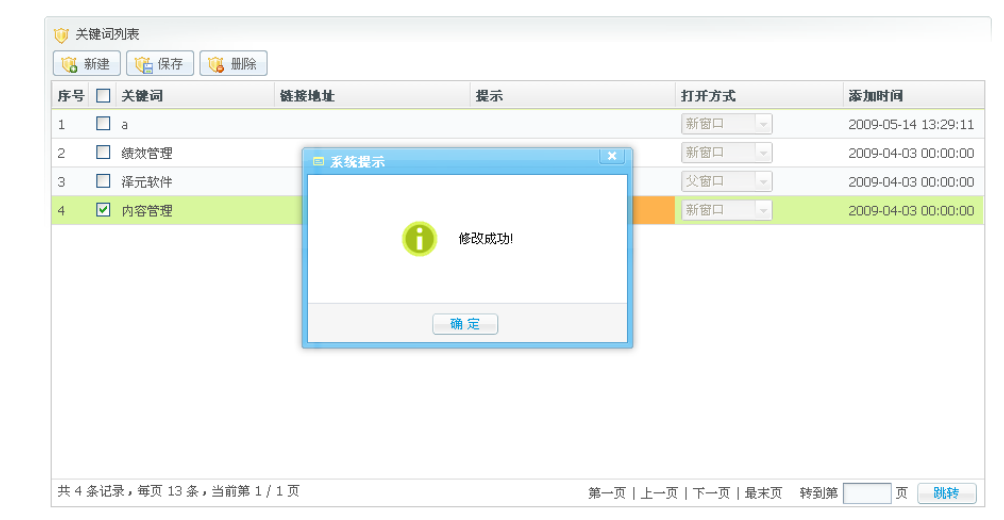The image size is (1004, 520).
Task: Select the keyword cell a
Action: point(124,125)
